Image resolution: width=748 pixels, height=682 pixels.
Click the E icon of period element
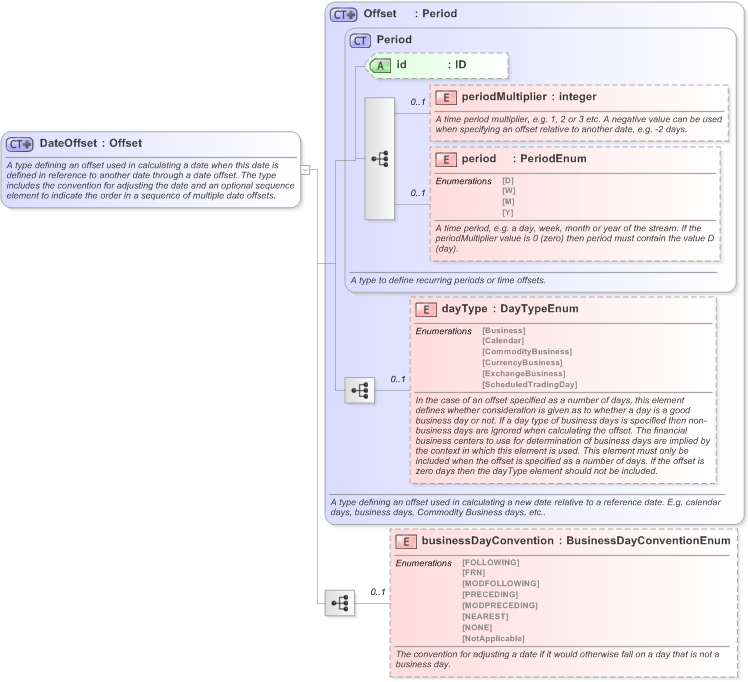coord(446,159)
